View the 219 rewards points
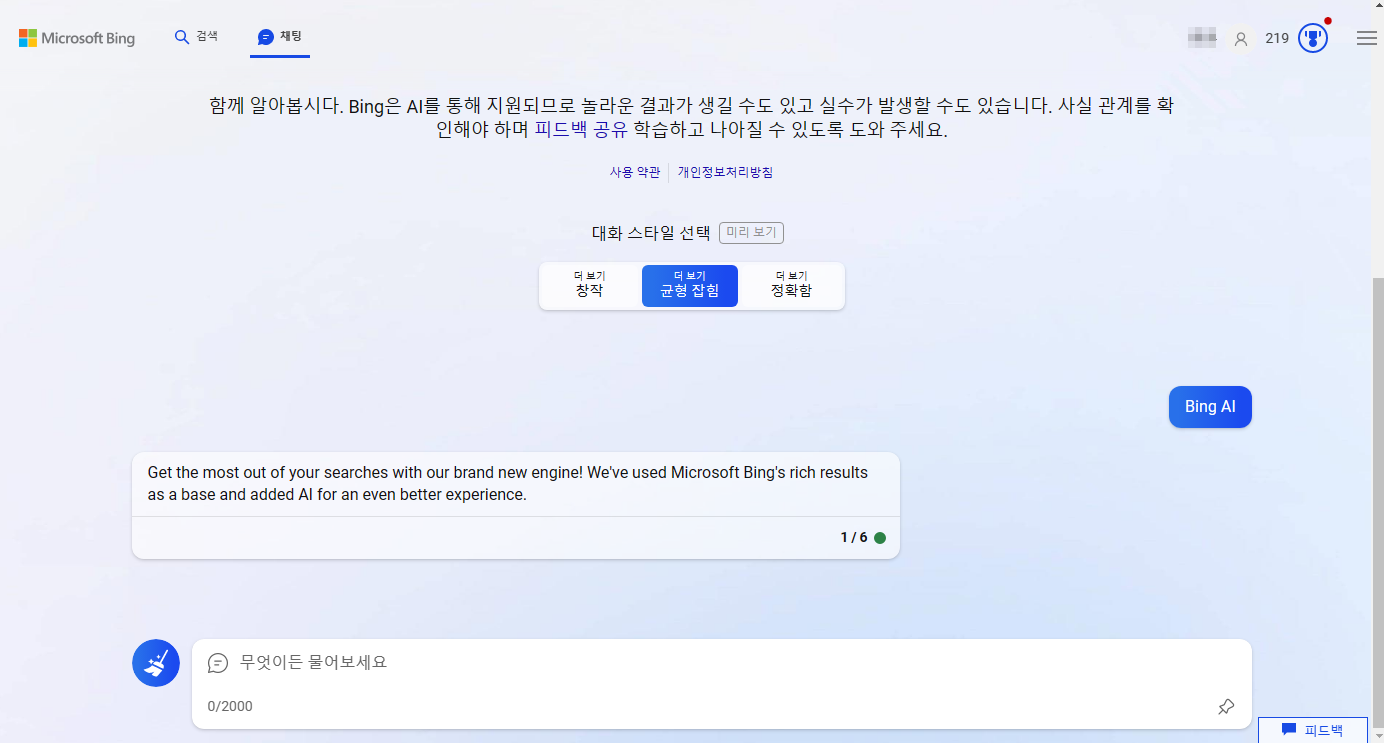 (x=1277, y=38)
